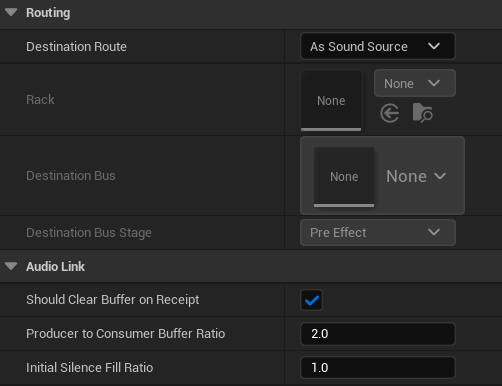Uncheck Should Clear Buffer on Receipt

[x=311, y=300]
